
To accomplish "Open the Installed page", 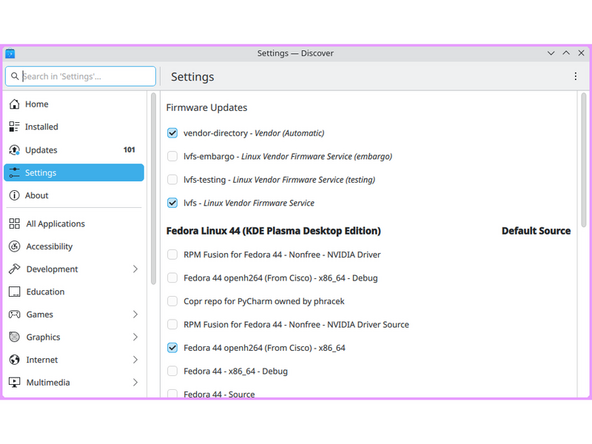I will pos(74,127).
